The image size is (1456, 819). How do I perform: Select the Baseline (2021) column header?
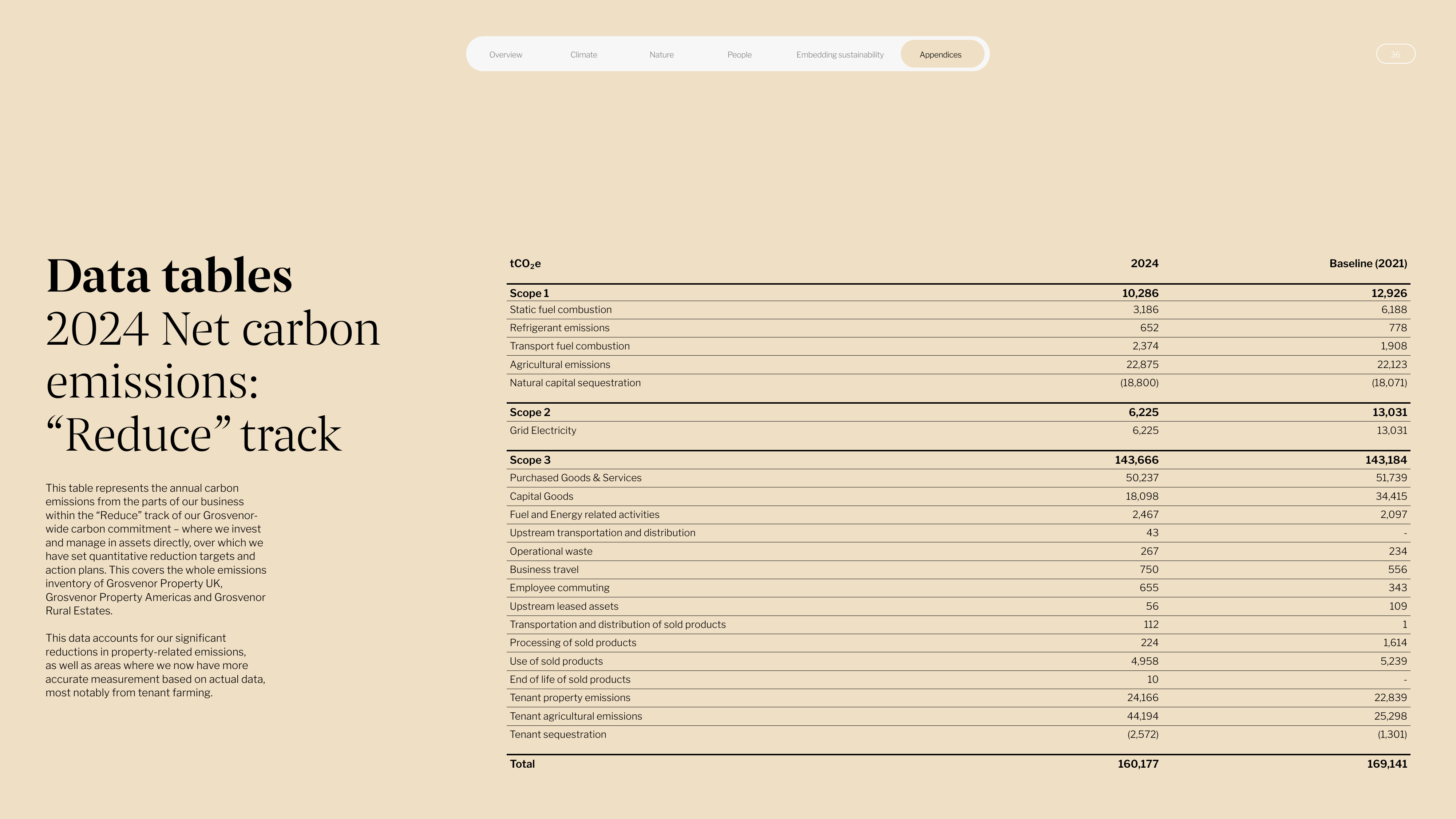(x=1368, y=264)
